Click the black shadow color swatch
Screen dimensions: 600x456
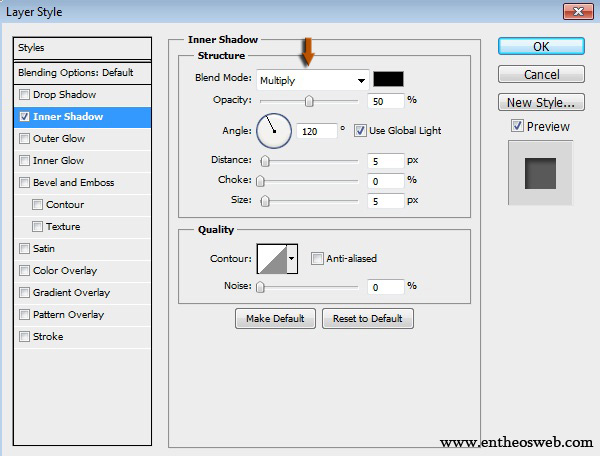pyautogui.click(x=388, y=80)
